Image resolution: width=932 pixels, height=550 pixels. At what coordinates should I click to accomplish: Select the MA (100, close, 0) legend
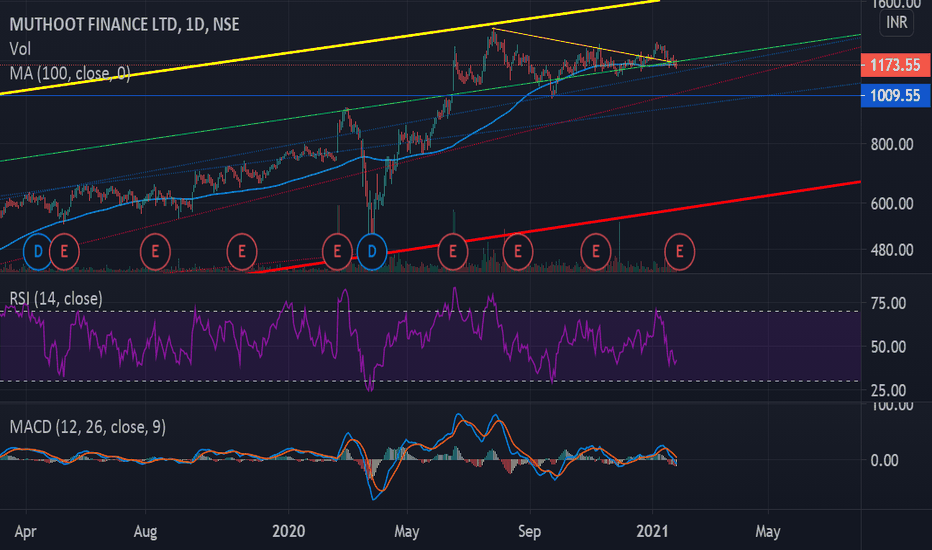[x=70, y=74]
